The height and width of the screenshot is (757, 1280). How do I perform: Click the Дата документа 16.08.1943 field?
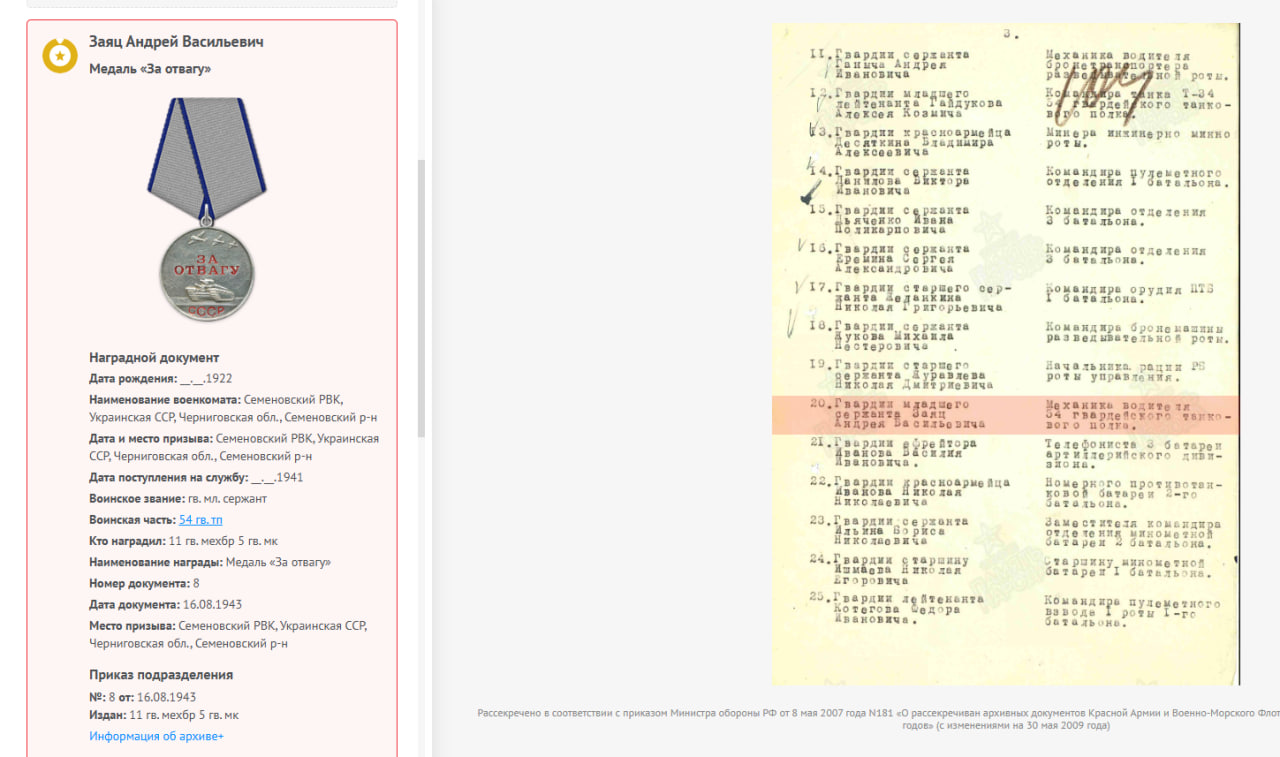point(165,605)
